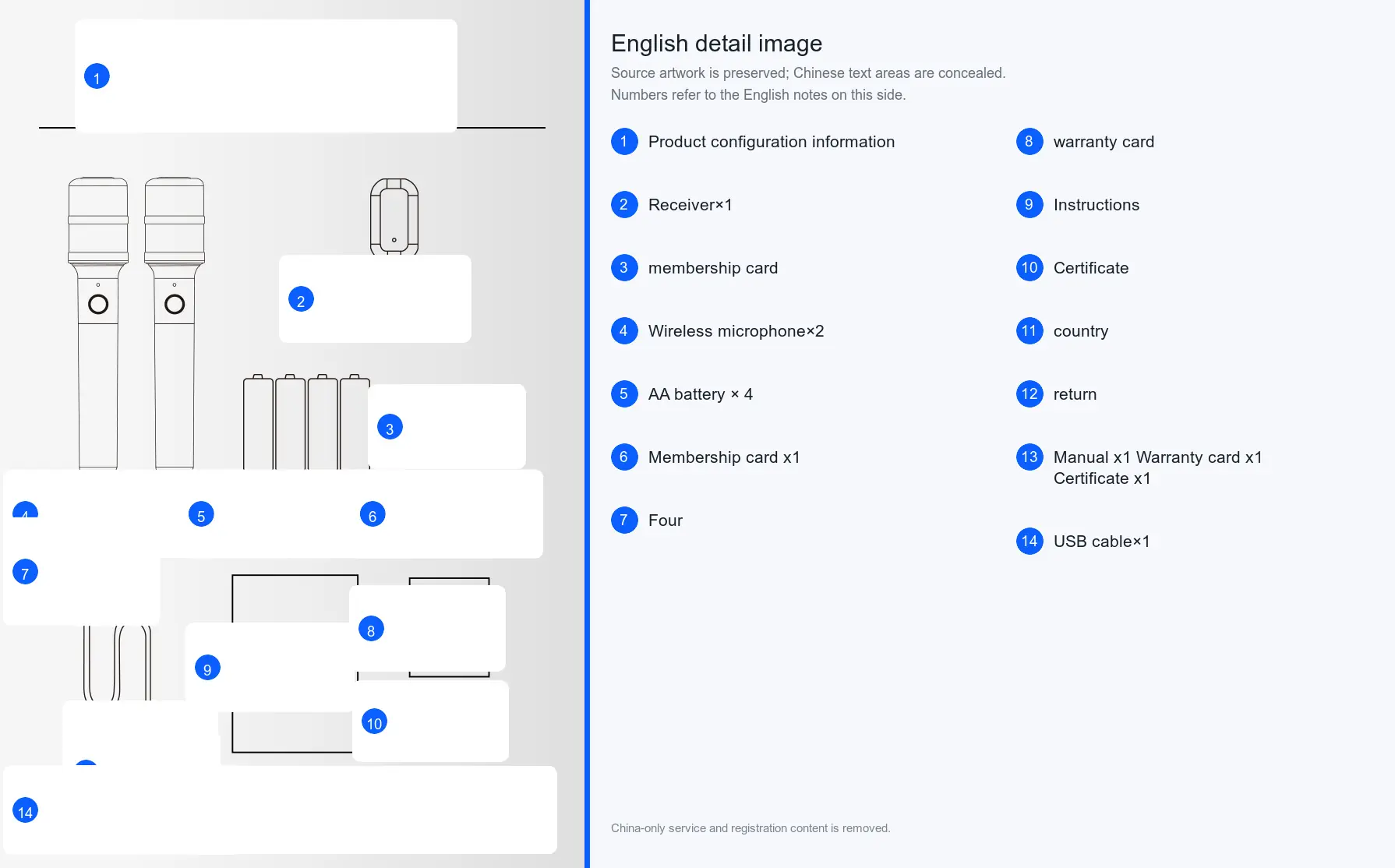Click badge 4 beside Wireless microphone×2
Viewport: 1395px width, 868px height.
[x=624, y=331]
